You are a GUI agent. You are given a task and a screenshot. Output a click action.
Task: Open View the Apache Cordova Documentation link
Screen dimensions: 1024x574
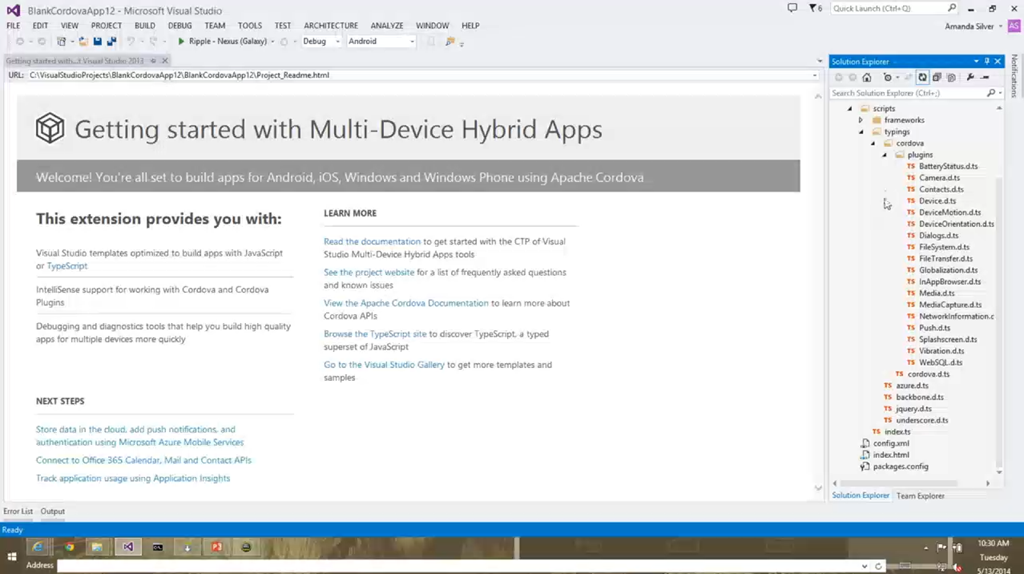coord(406,303)
